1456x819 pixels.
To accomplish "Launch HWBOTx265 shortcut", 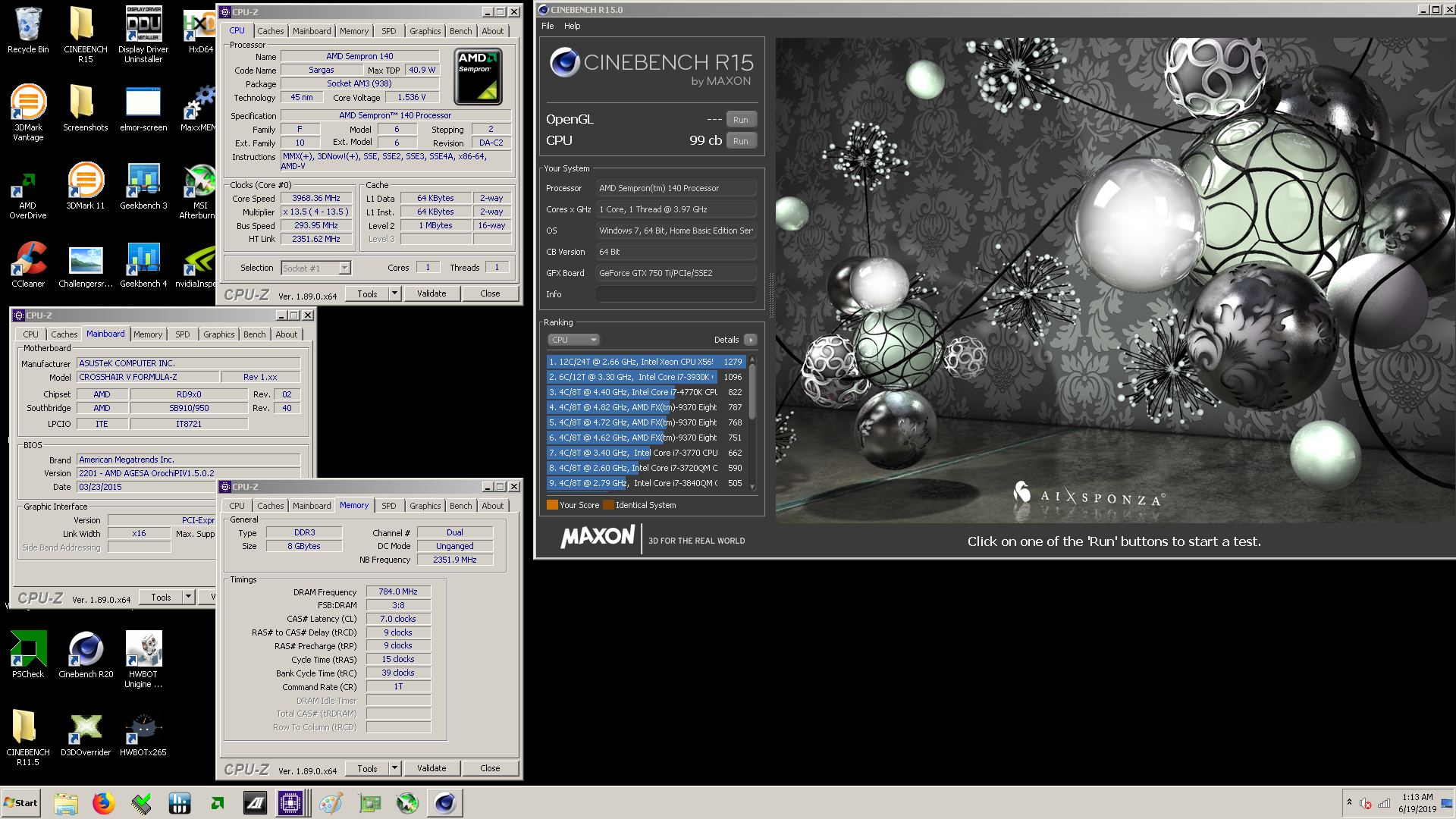I will pos(143,733).
